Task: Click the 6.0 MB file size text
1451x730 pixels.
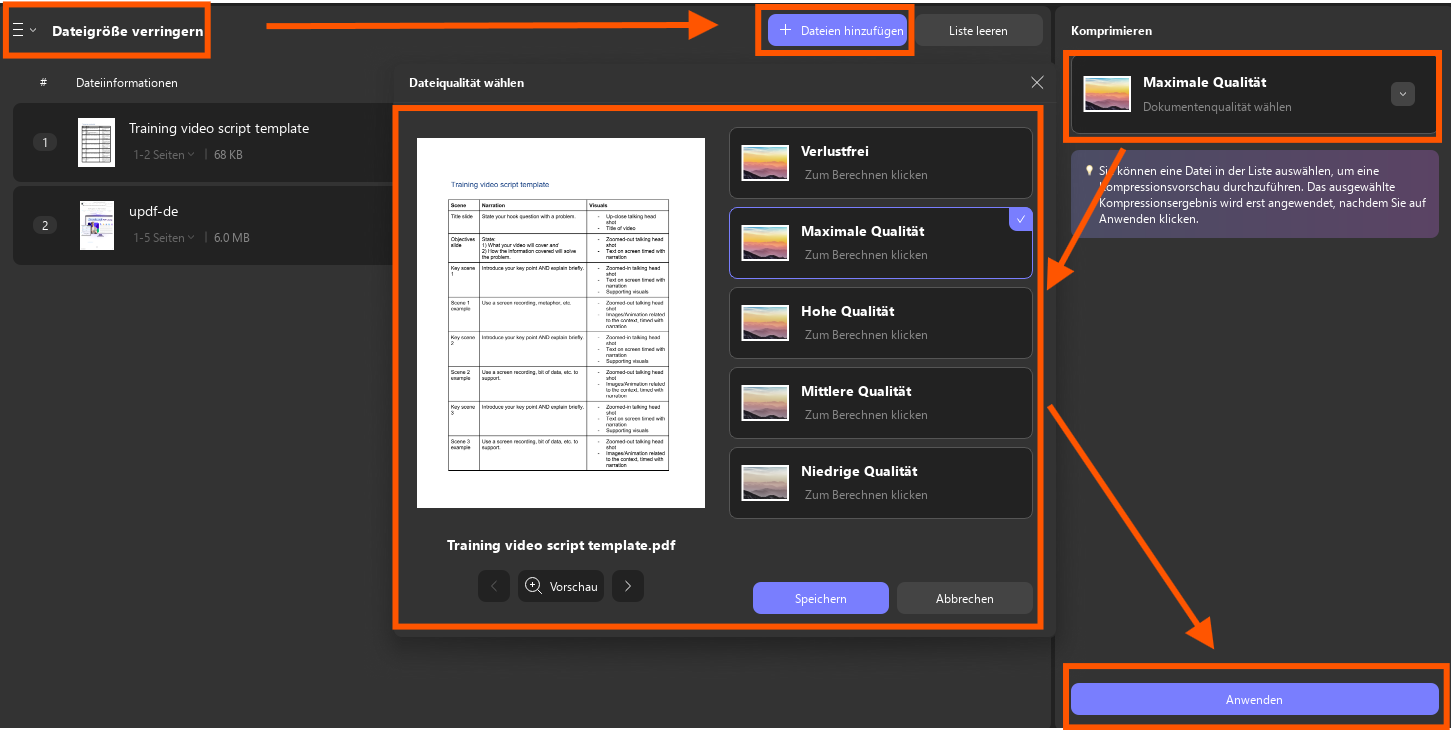Action: pyautogui.click(x=232, y=238)
